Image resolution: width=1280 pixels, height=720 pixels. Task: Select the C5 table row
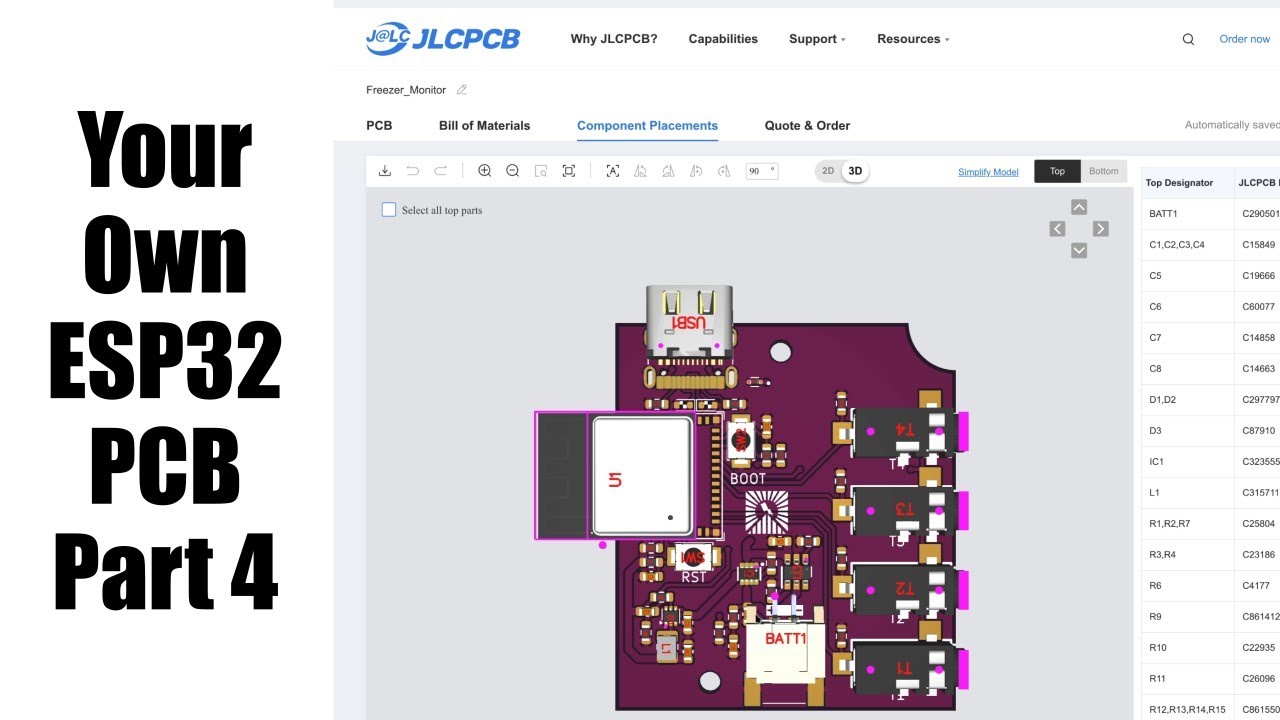coord(1211,276)
